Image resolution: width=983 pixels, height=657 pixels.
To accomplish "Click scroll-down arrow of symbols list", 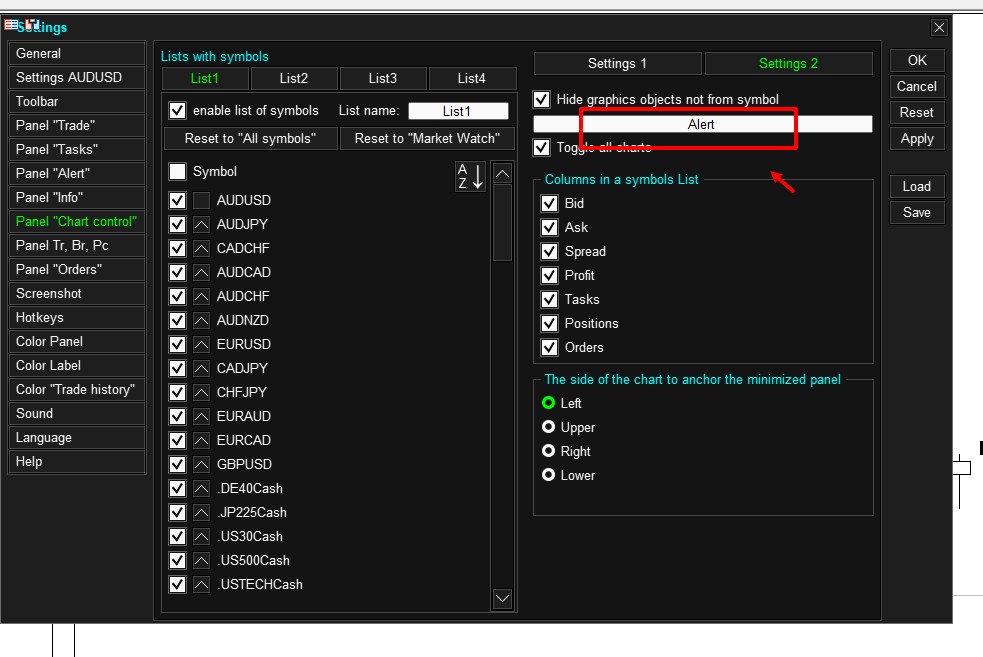I will click(502, 598).
